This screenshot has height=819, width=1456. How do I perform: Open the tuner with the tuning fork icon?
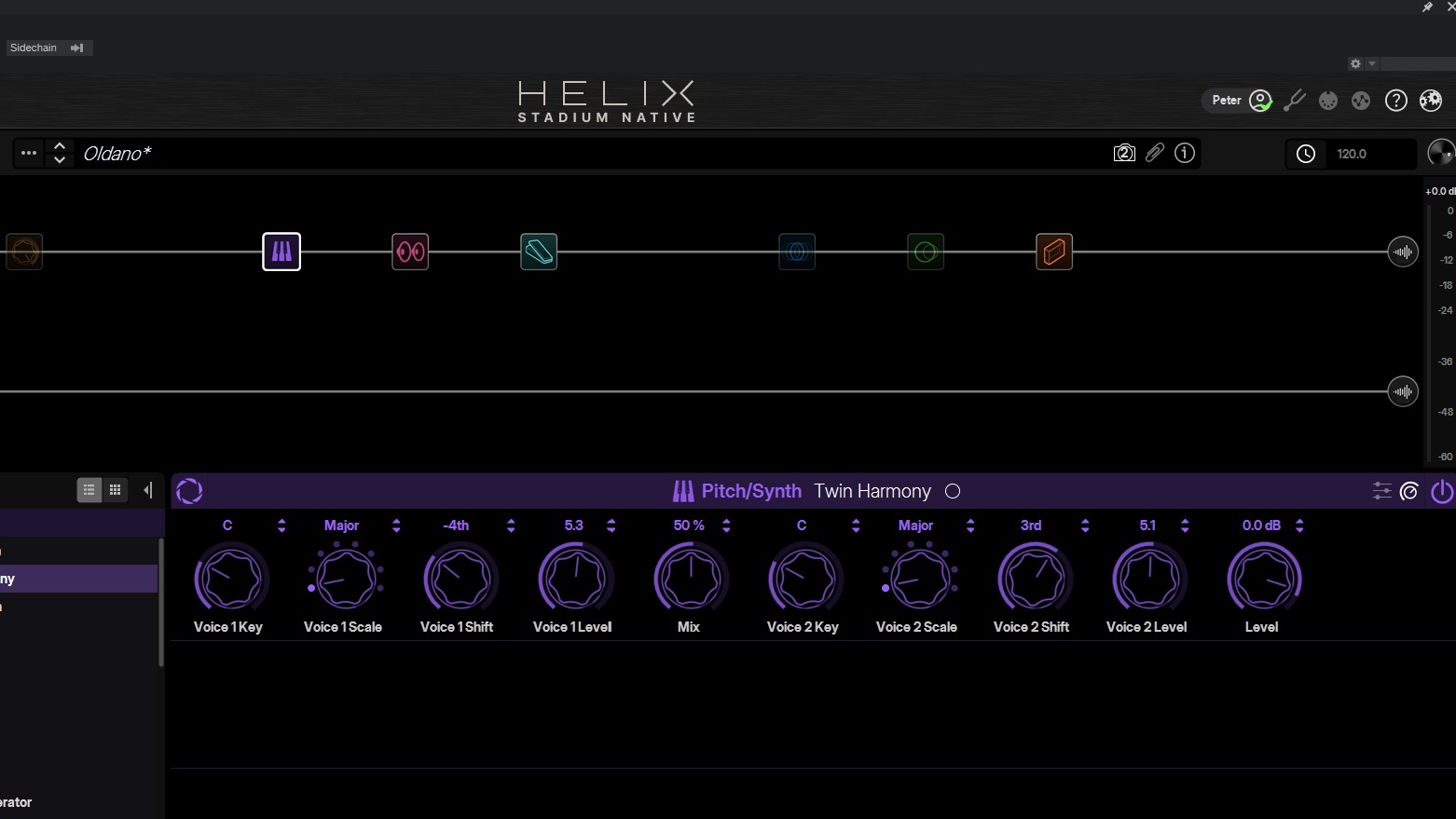point(1295,101)
